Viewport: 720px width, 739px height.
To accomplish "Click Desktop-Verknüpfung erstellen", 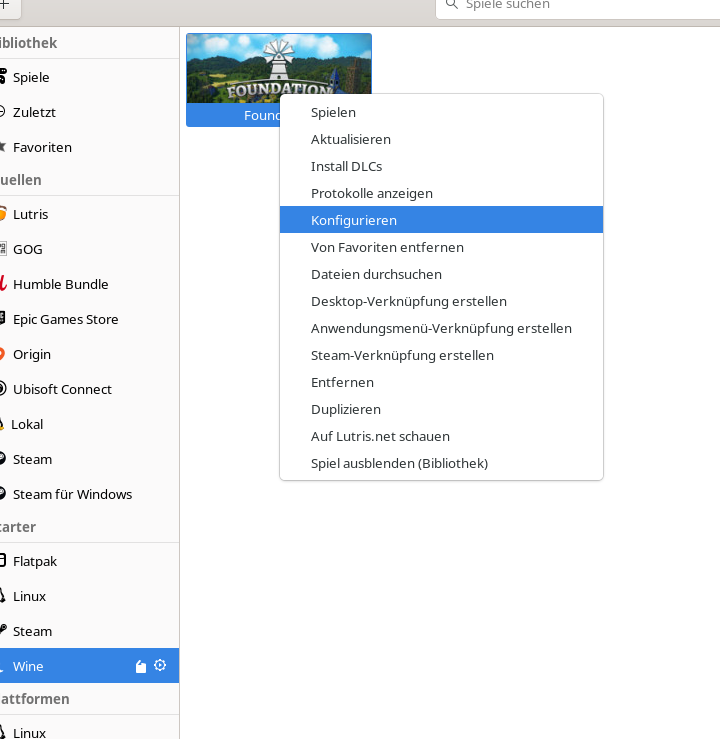I will [441, 301].
